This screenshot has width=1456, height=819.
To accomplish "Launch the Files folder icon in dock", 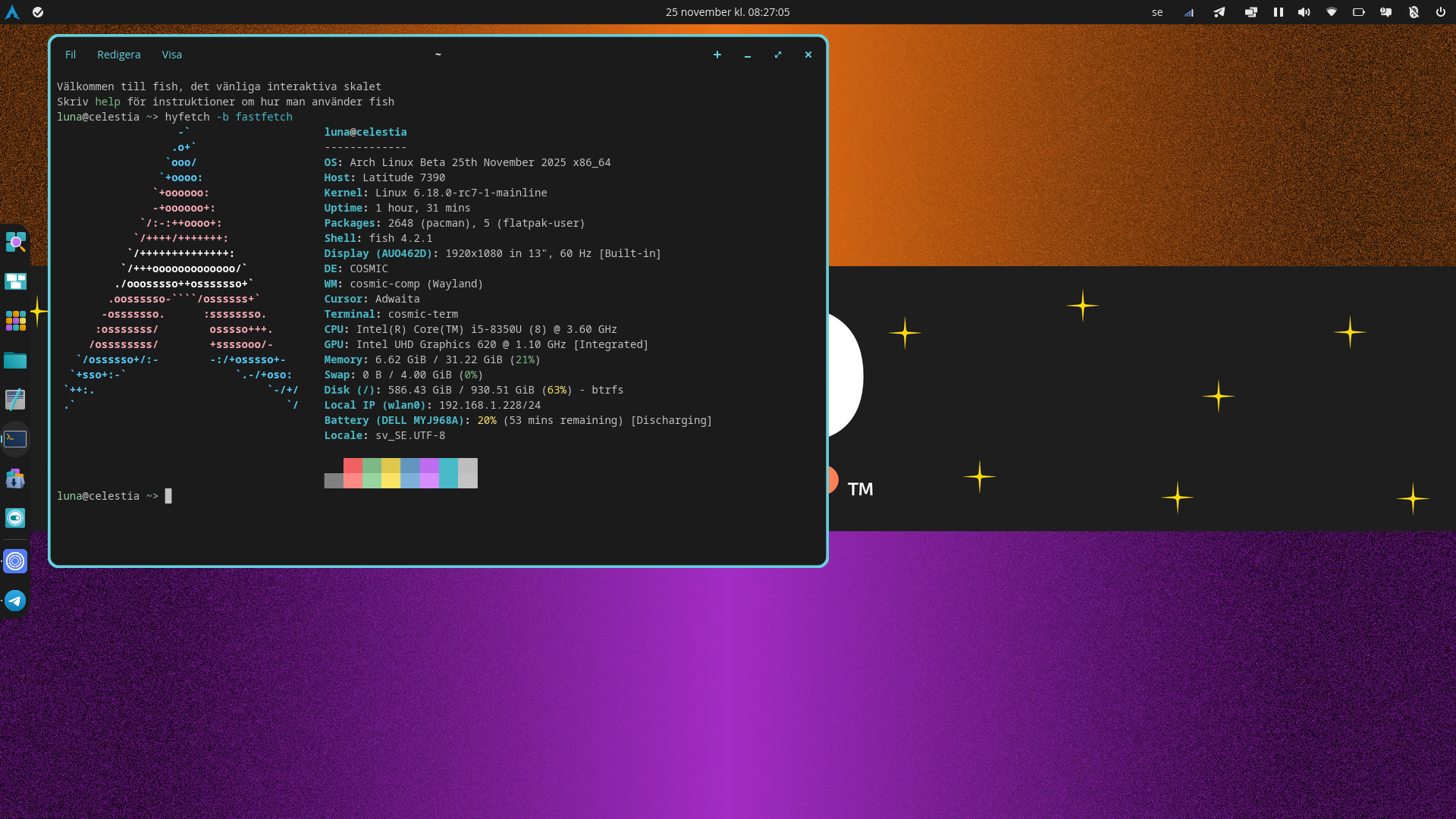I will [x=15, y=360].
